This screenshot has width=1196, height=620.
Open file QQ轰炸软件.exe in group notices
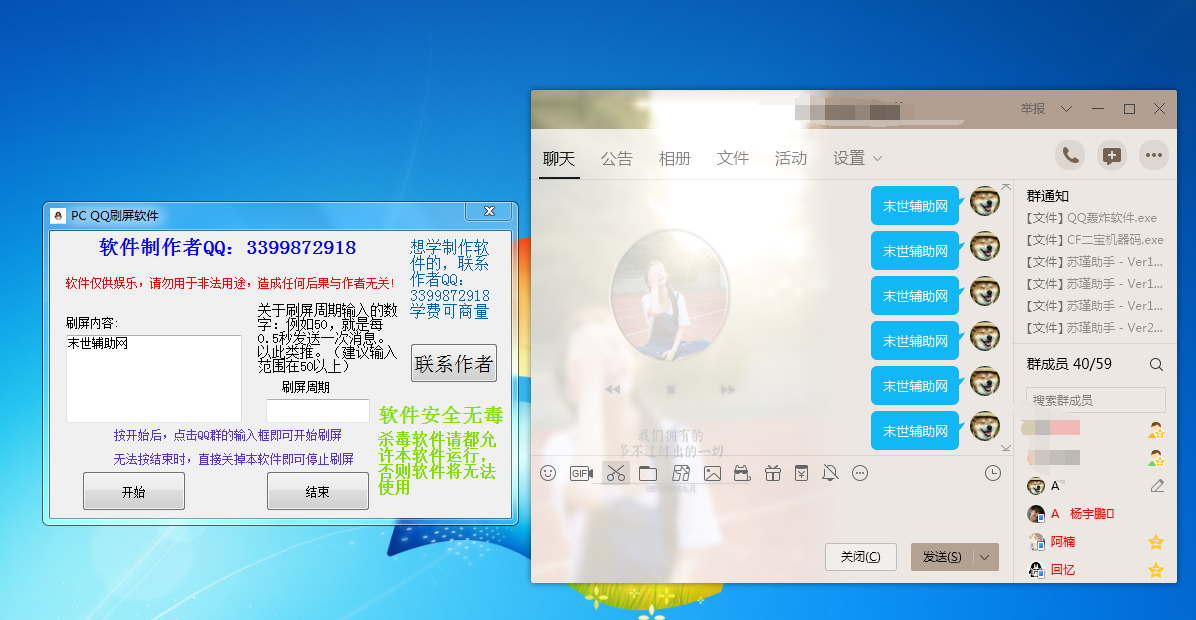coord(1092,218)
